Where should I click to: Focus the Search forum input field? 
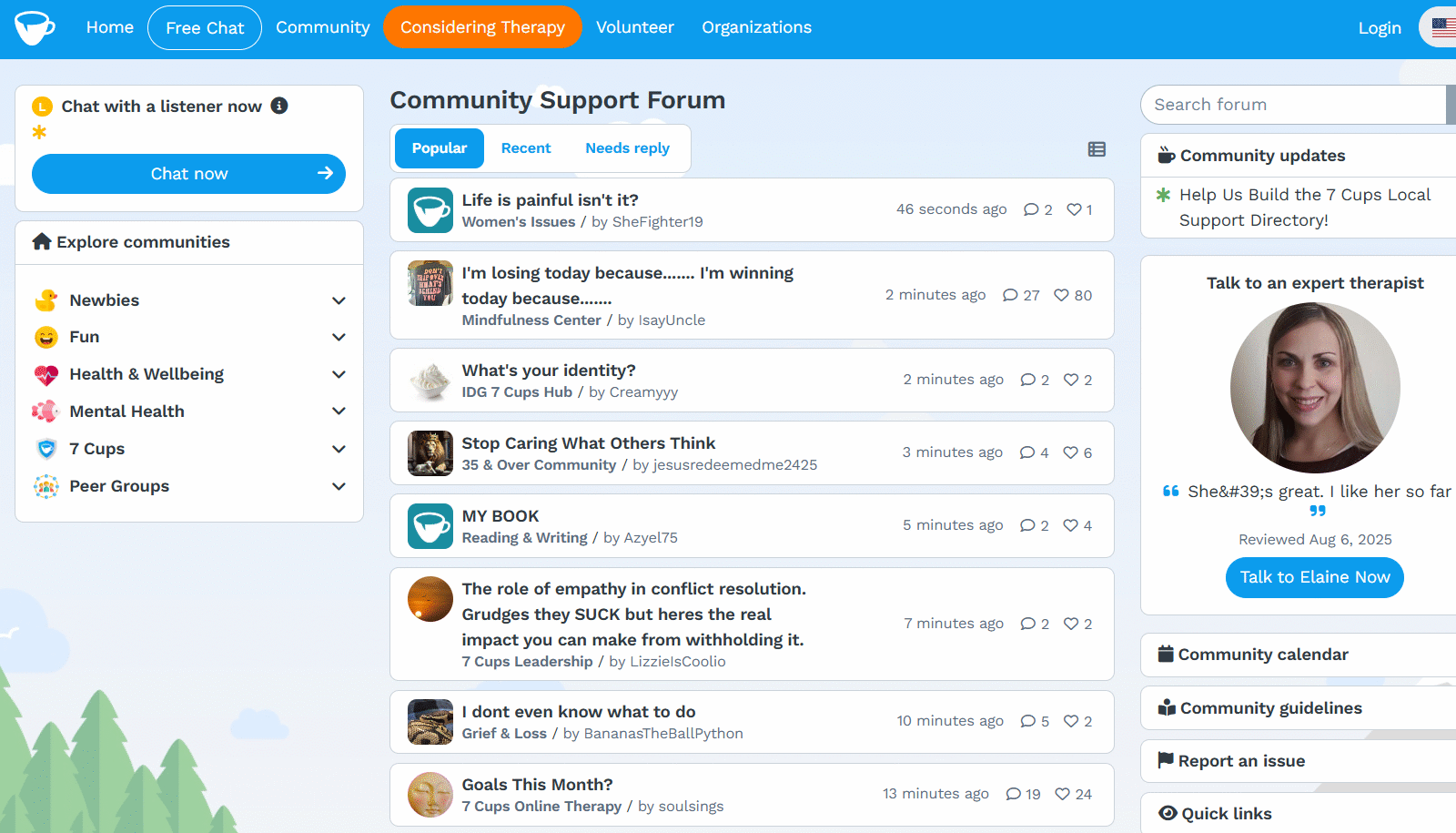(1295, 105)
